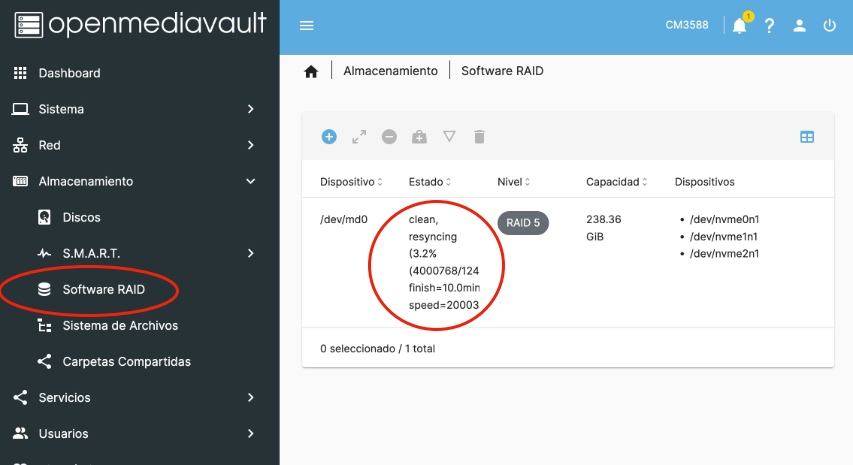The width and height of the screenshot is (853, 465).
Task: Toggle the hamburger navigation menu
Action: (x=306, y=26)
